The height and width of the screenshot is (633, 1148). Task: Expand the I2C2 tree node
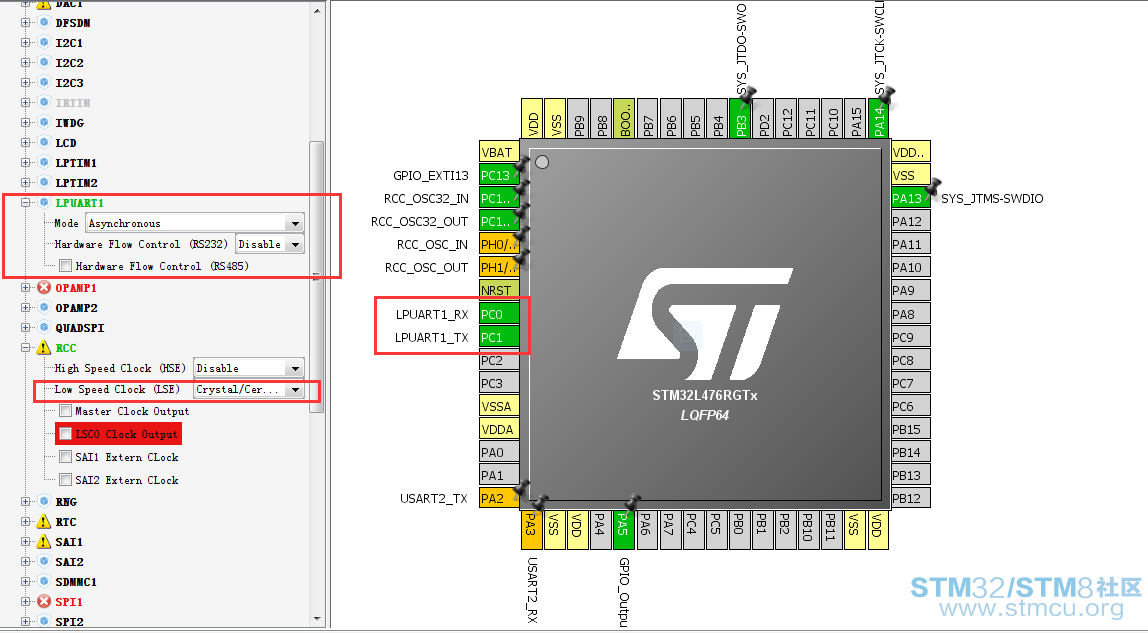tap(26, 63)
